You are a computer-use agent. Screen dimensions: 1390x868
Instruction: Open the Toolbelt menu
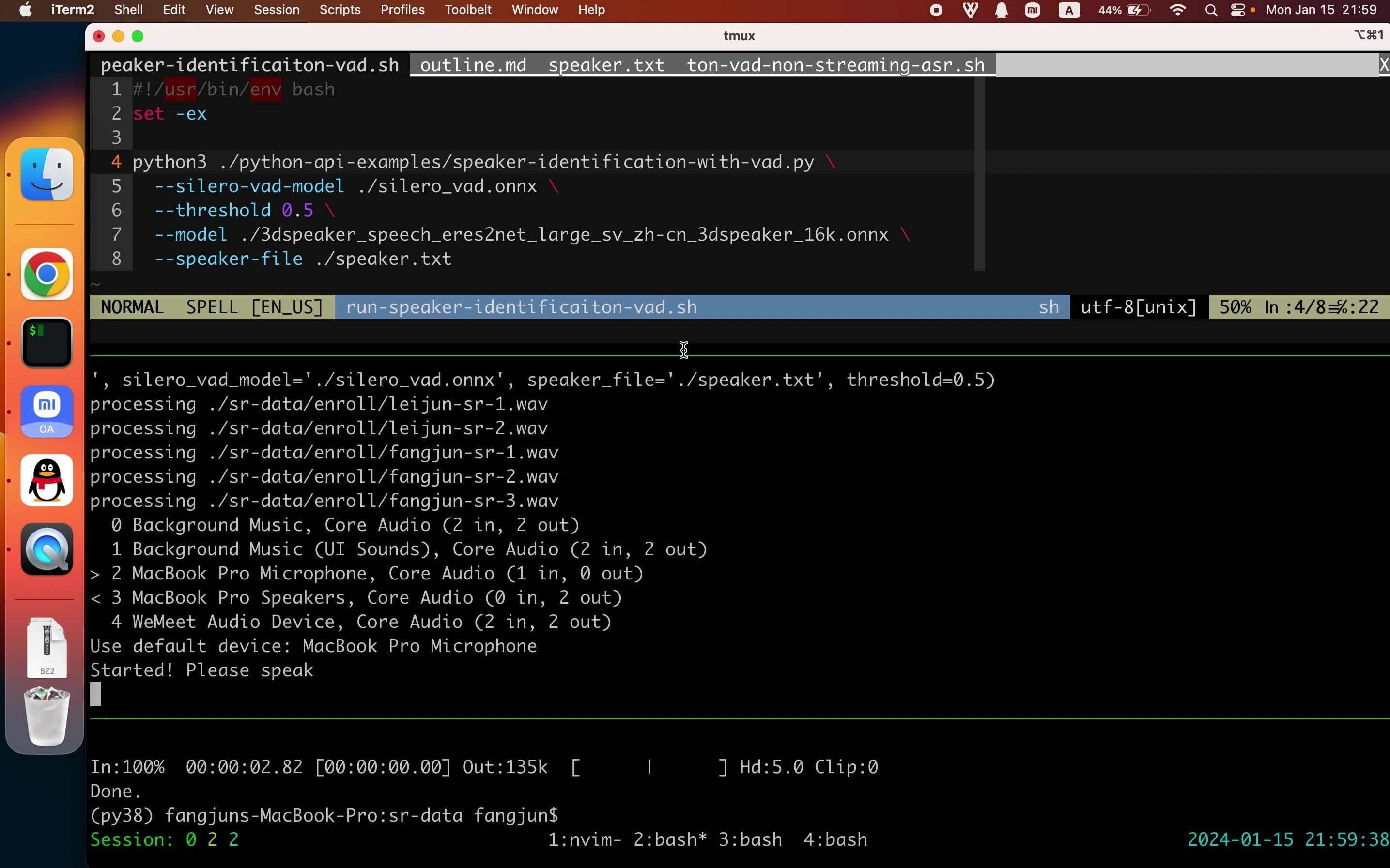(468, 10)
